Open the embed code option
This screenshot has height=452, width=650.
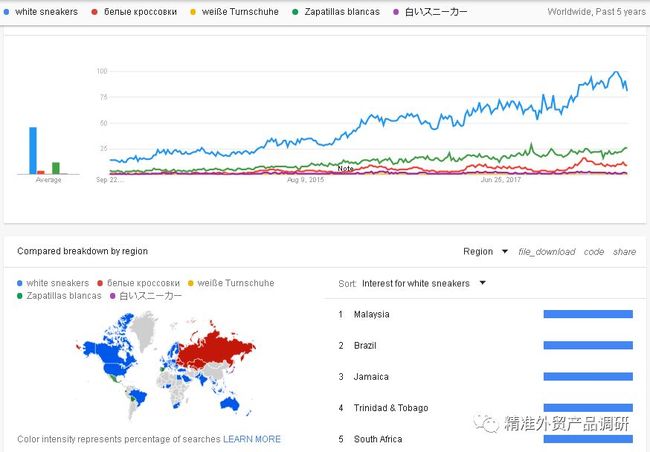[594, 252]
